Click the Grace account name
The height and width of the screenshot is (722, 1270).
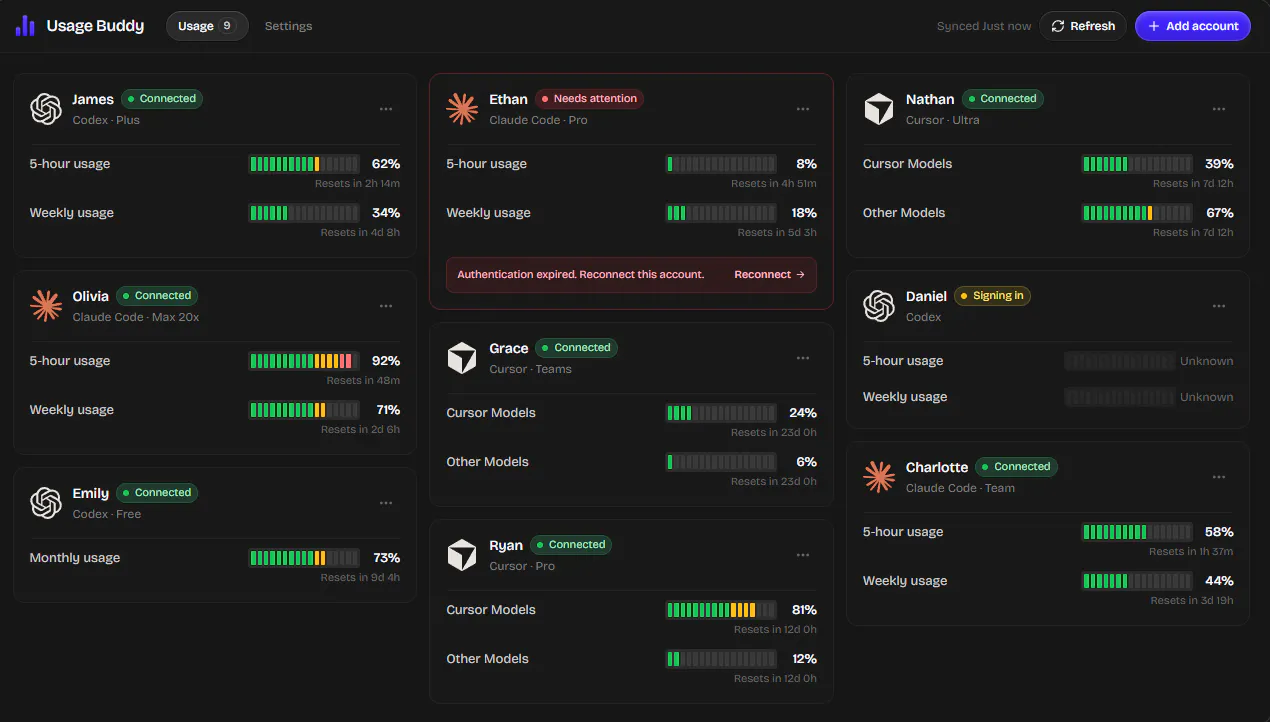(509, 348)
